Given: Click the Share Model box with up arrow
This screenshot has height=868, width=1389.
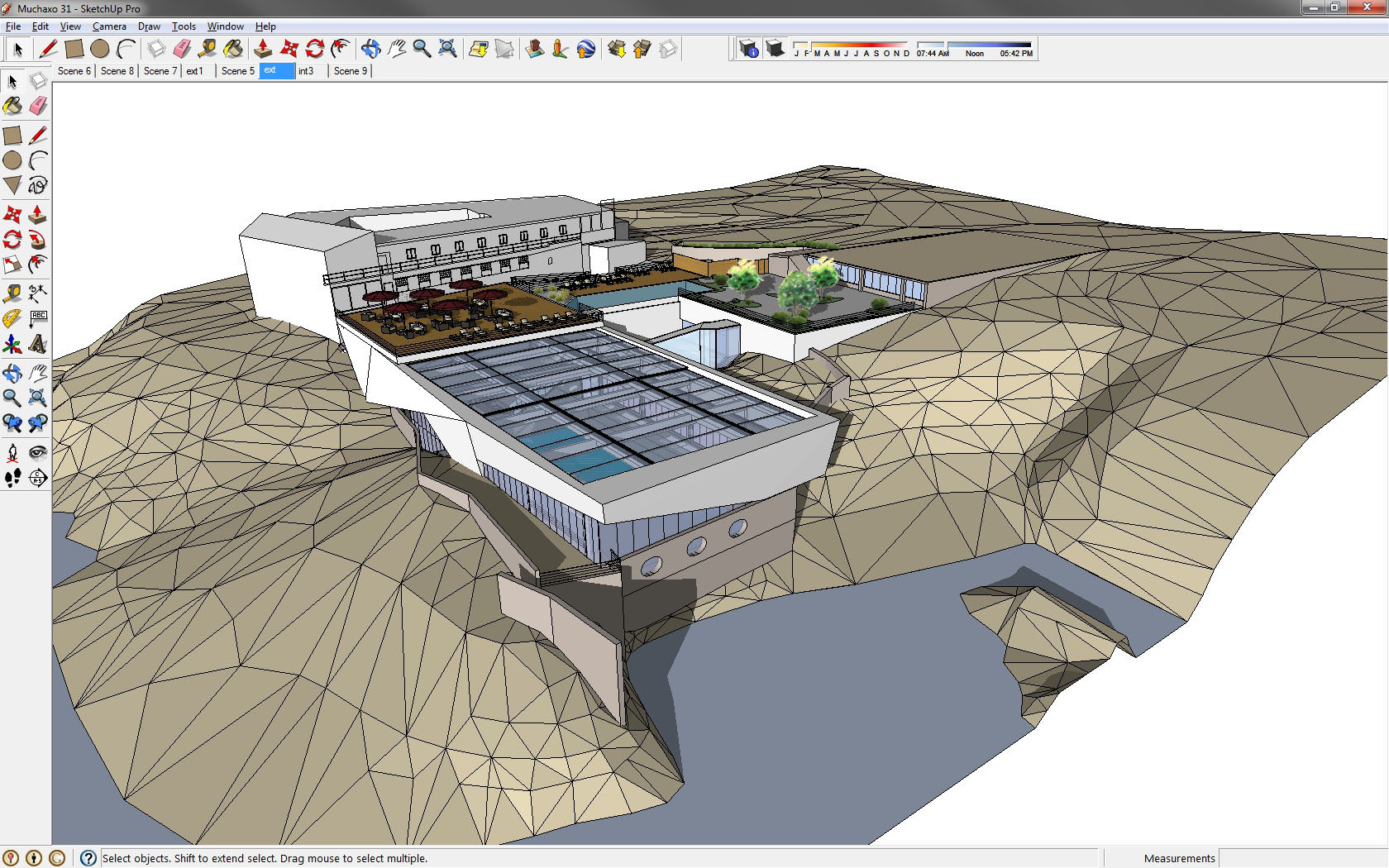Looking at the screenshot, I should tap(642, 49).
